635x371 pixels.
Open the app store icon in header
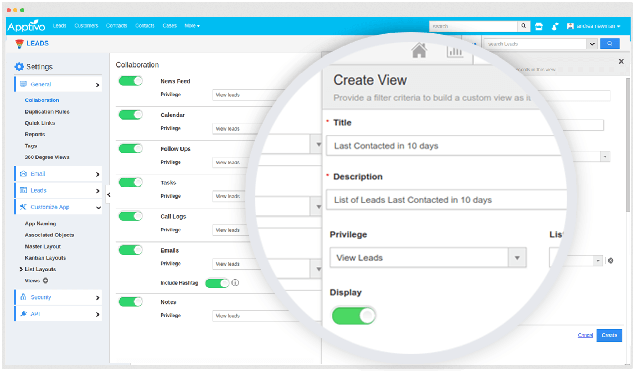[x=539, y=26]
